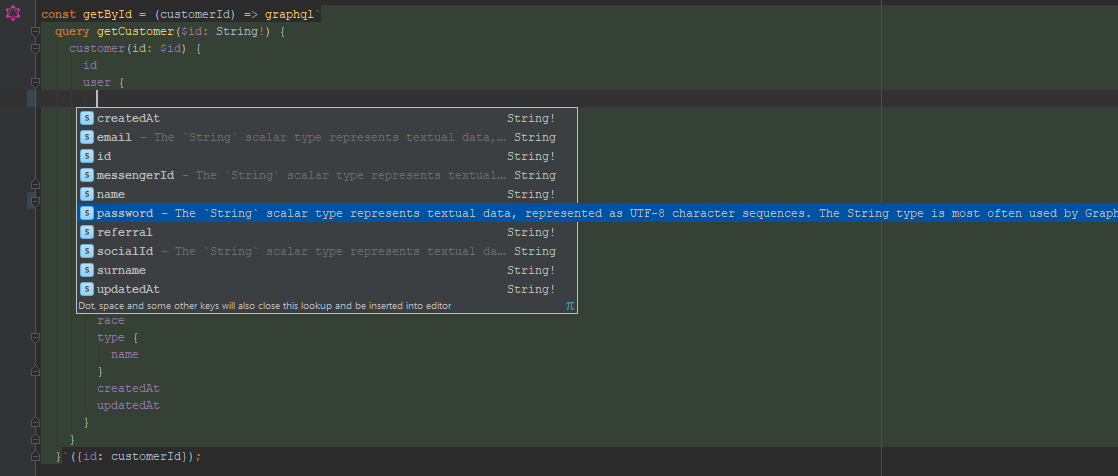Click the field icon beside createdAt suggestion

click(x=87, y=118)
